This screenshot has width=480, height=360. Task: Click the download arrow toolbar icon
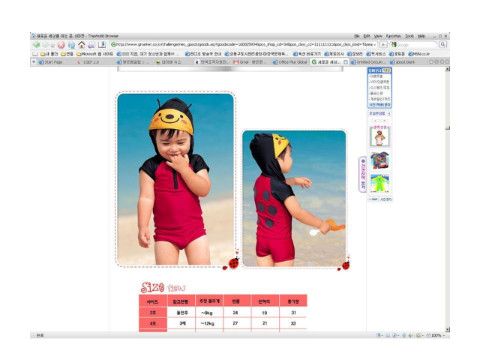point(102,45)
